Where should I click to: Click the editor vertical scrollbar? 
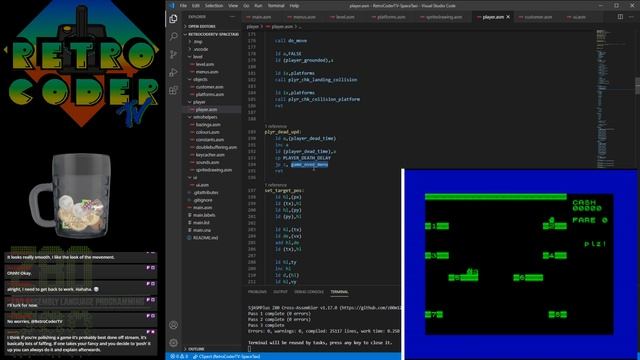click(x=638, y=87)
